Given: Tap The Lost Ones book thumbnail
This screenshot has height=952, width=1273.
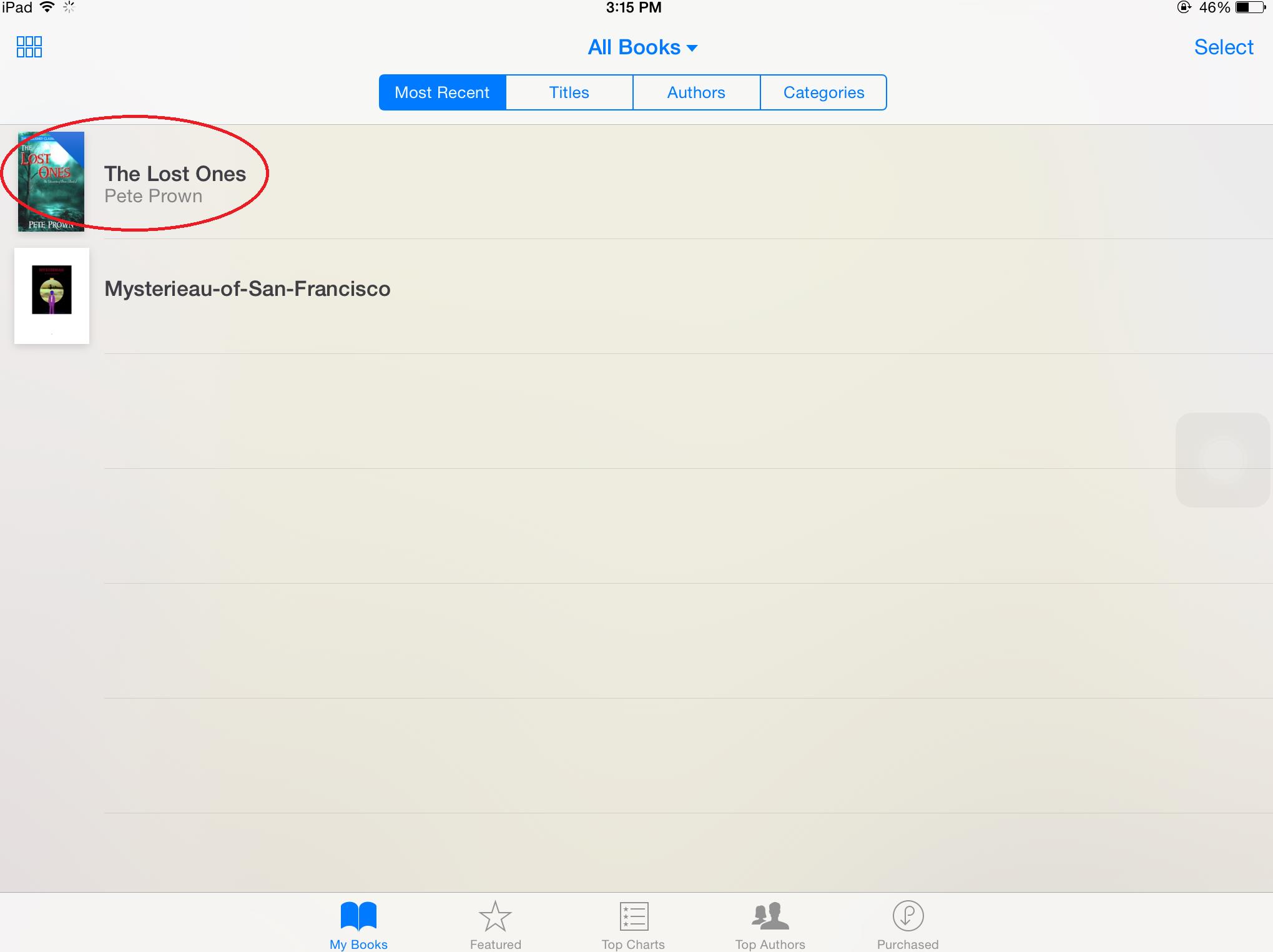Looking at the screenshot, I should (x=50, y=181).
